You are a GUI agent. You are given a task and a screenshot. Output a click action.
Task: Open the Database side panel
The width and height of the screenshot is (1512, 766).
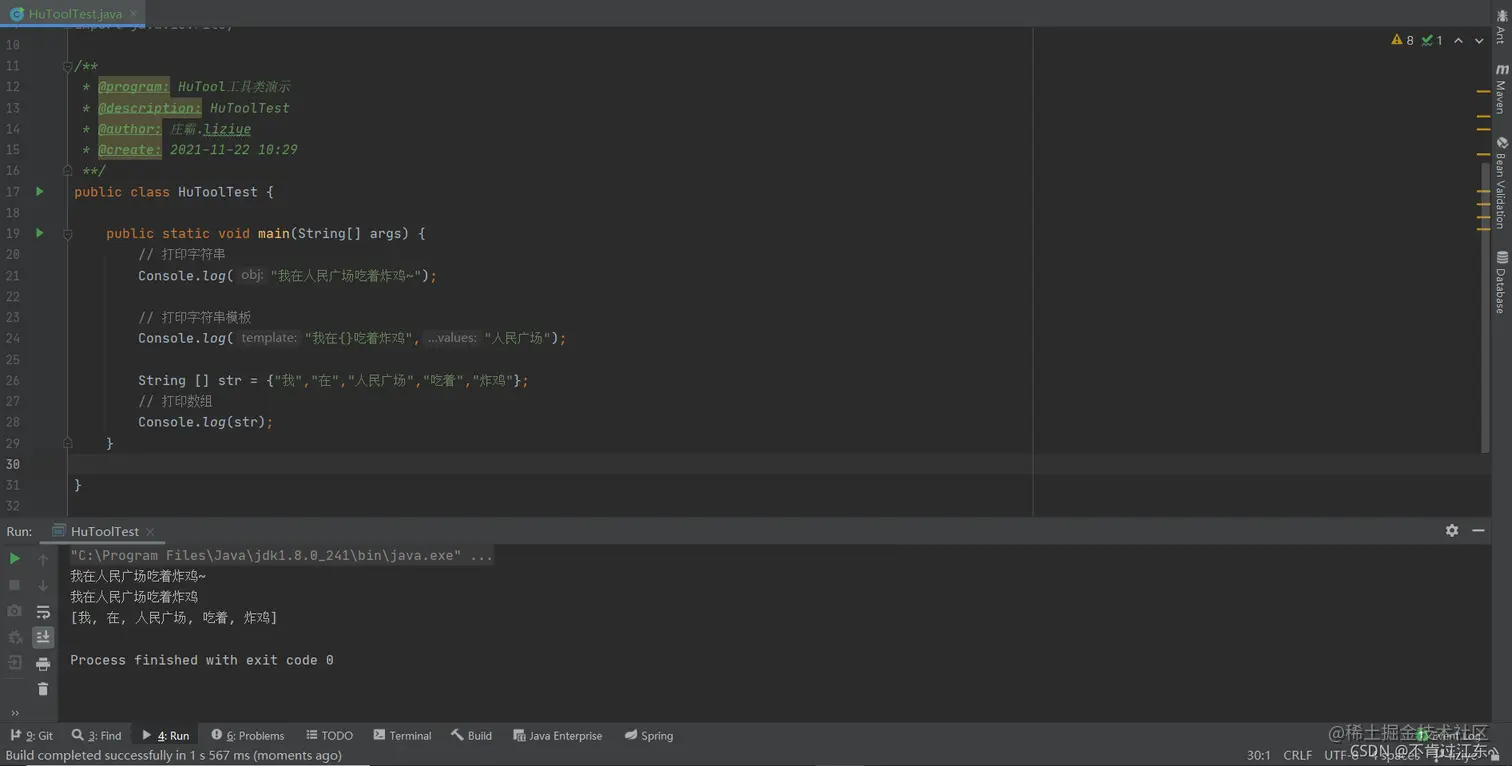click(x=1501, y=282)
